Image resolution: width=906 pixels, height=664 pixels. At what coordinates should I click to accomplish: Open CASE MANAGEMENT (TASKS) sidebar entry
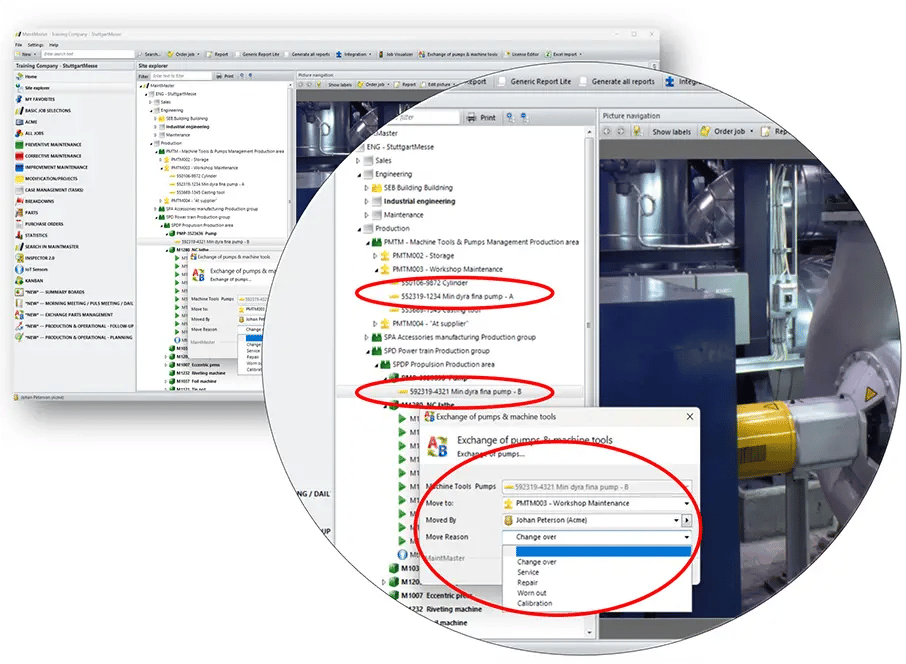[54, 190]
